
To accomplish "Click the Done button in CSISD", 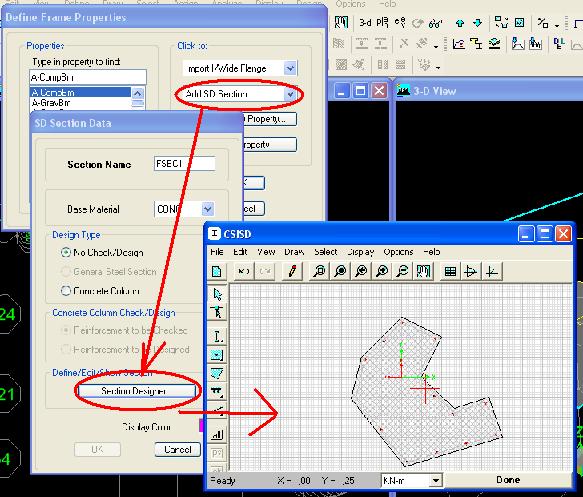I will point(508,480).
